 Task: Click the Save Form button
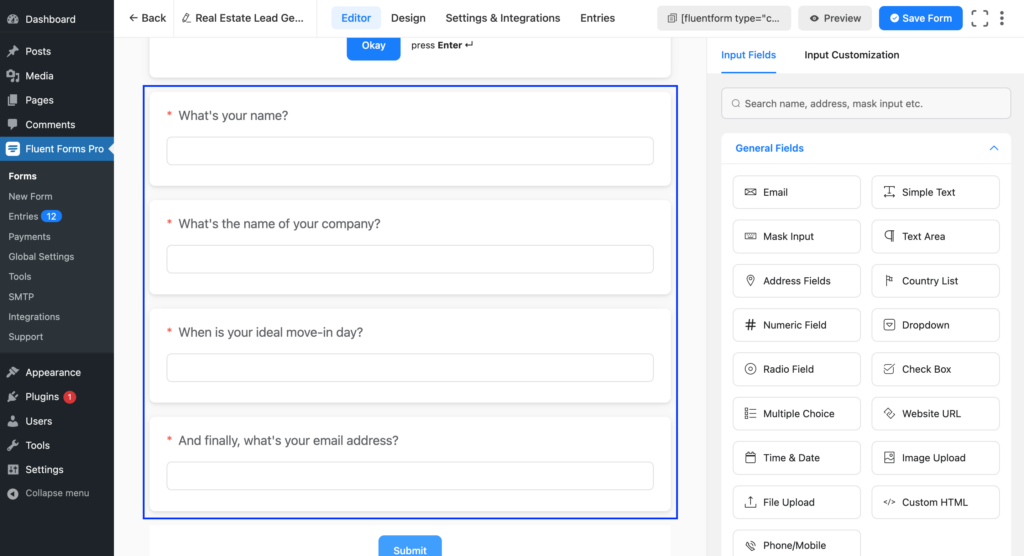point(920,18)
